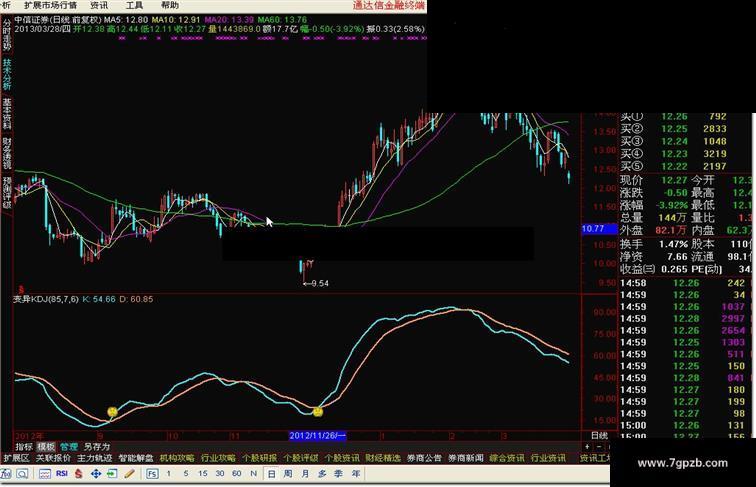
Task: Click the 中信证券(日线 前复权) title
Action: (58, 20)
